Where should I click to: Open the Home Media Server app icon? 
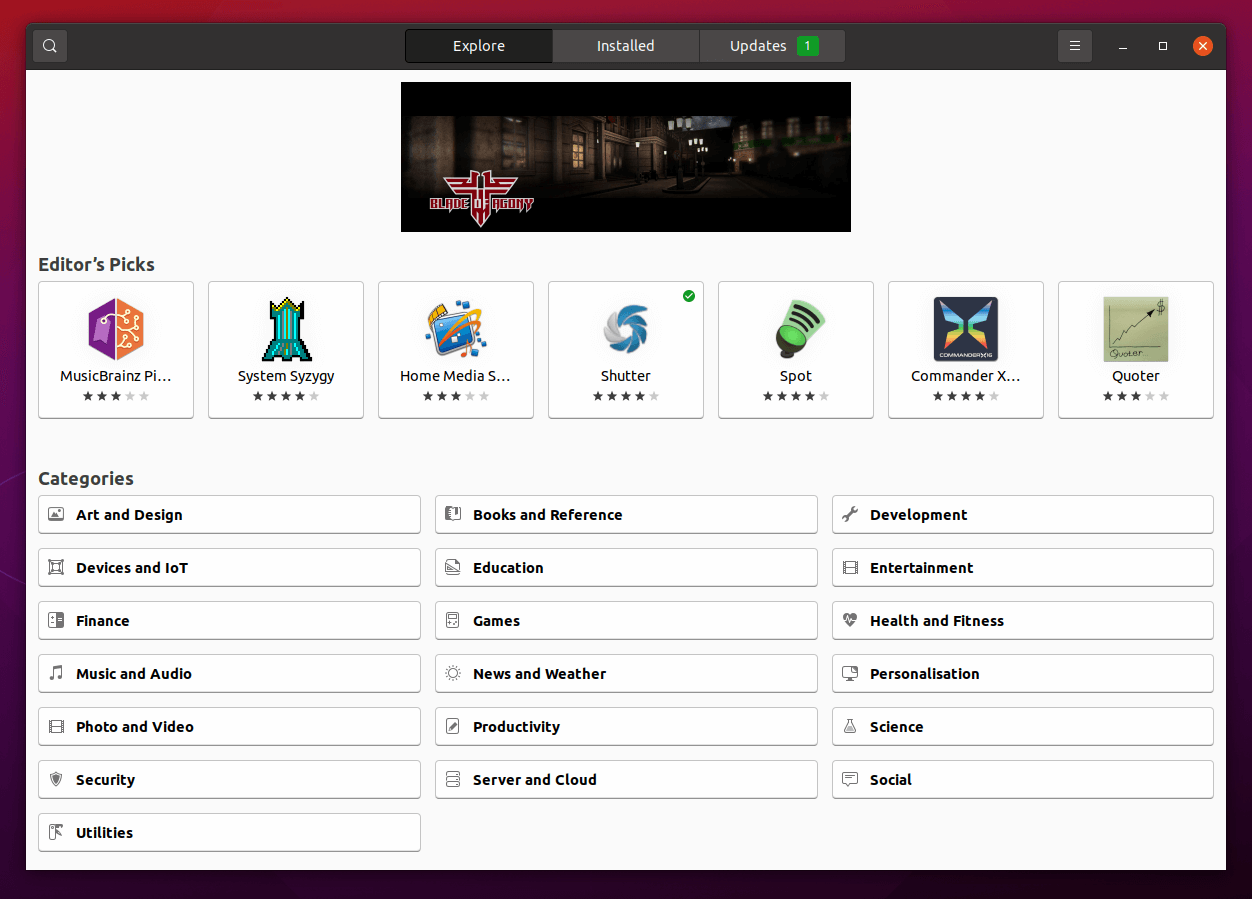pos(456,329)
